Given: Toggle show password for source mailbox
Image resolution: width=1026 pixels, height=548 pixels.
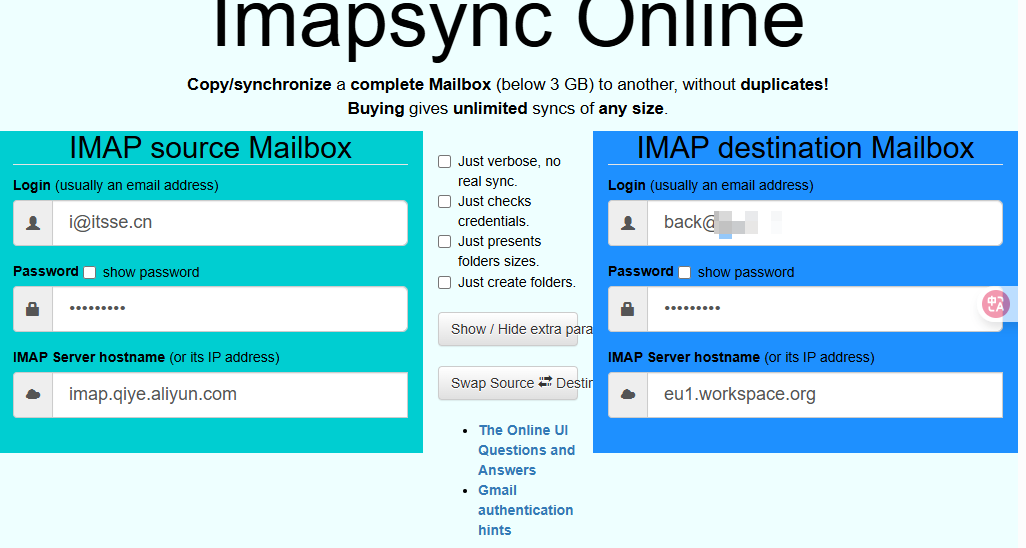Looking at the screenshot, I should tap(90, 272).
